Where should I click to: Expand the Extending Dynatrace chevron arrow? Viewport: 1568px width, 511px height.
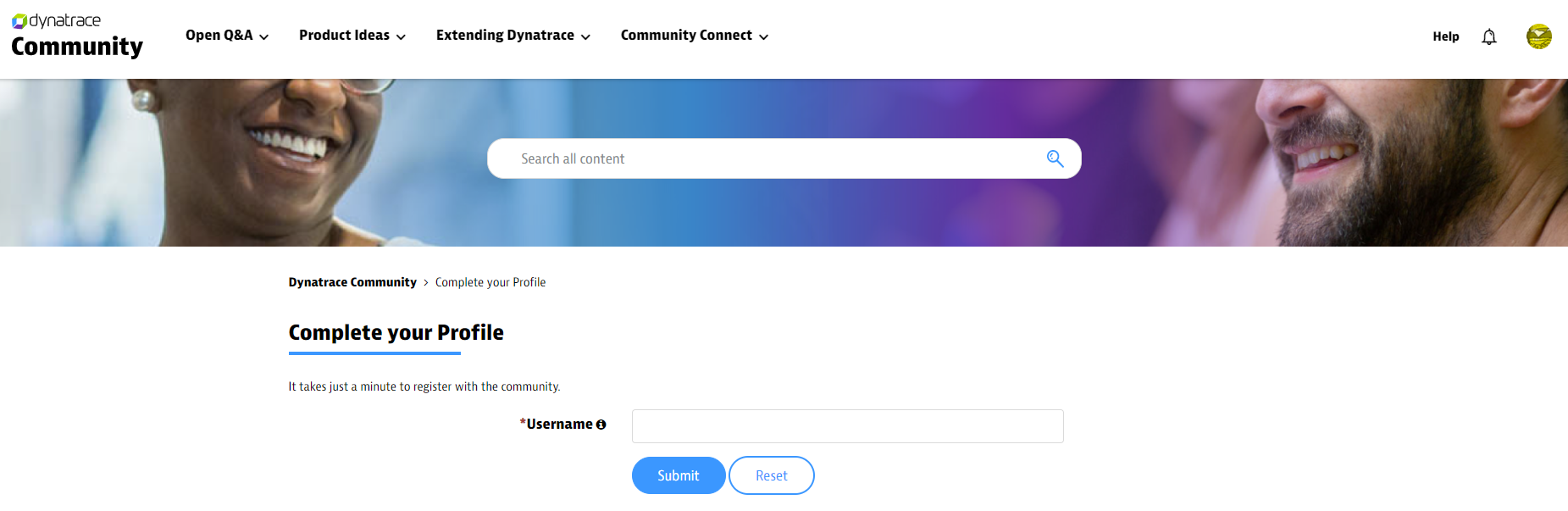tap(585, 36)
